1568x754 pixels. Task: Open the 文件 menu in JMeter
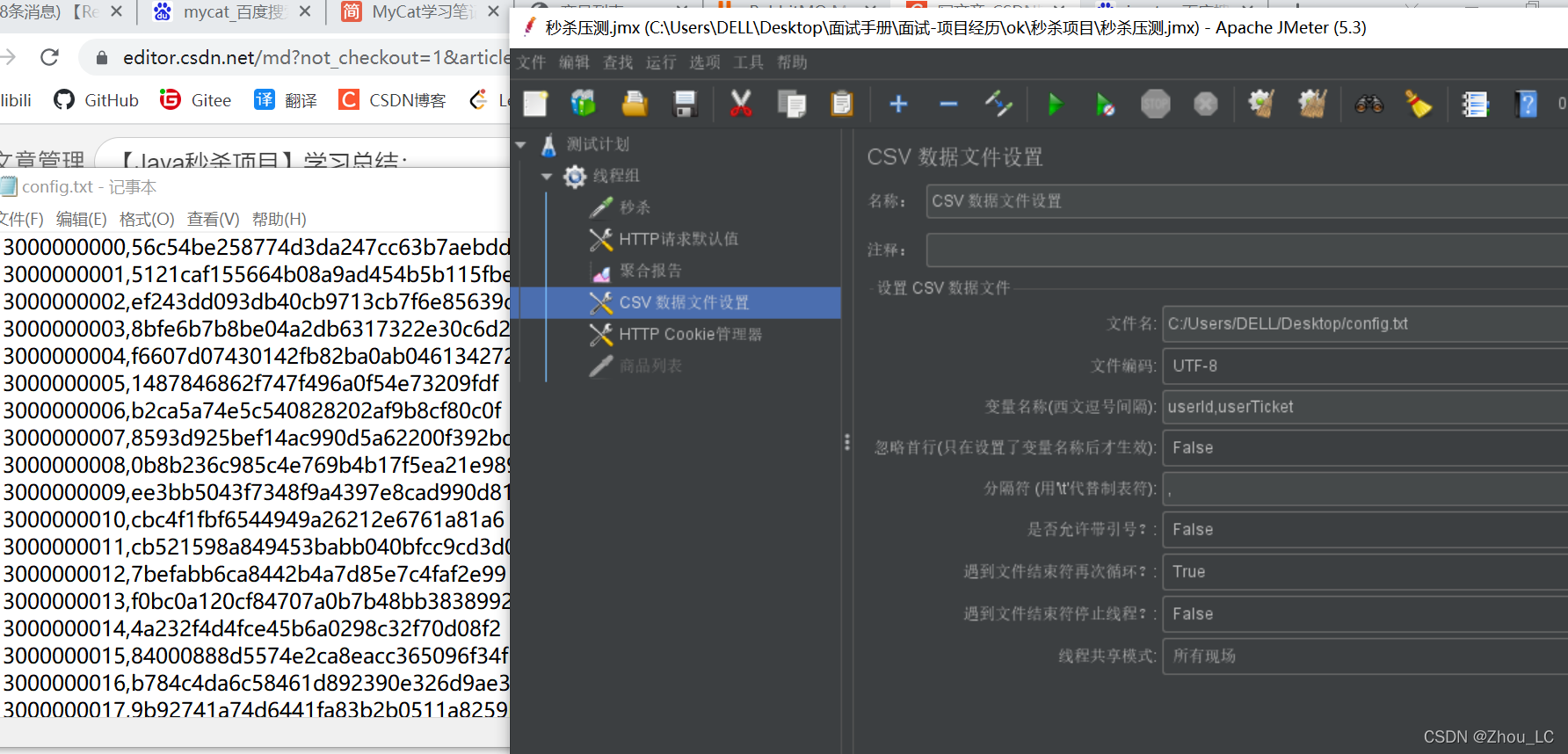click(x=532, y=62)
